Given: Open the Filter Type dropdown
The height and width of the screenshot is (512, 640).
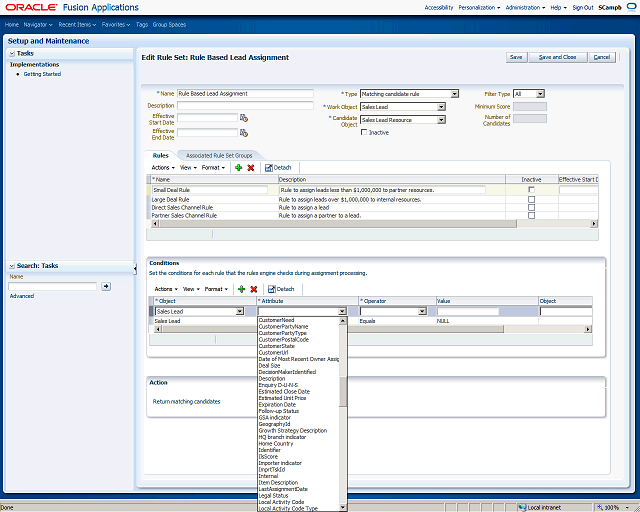Looking at the screenshot, I should [540, 94].
